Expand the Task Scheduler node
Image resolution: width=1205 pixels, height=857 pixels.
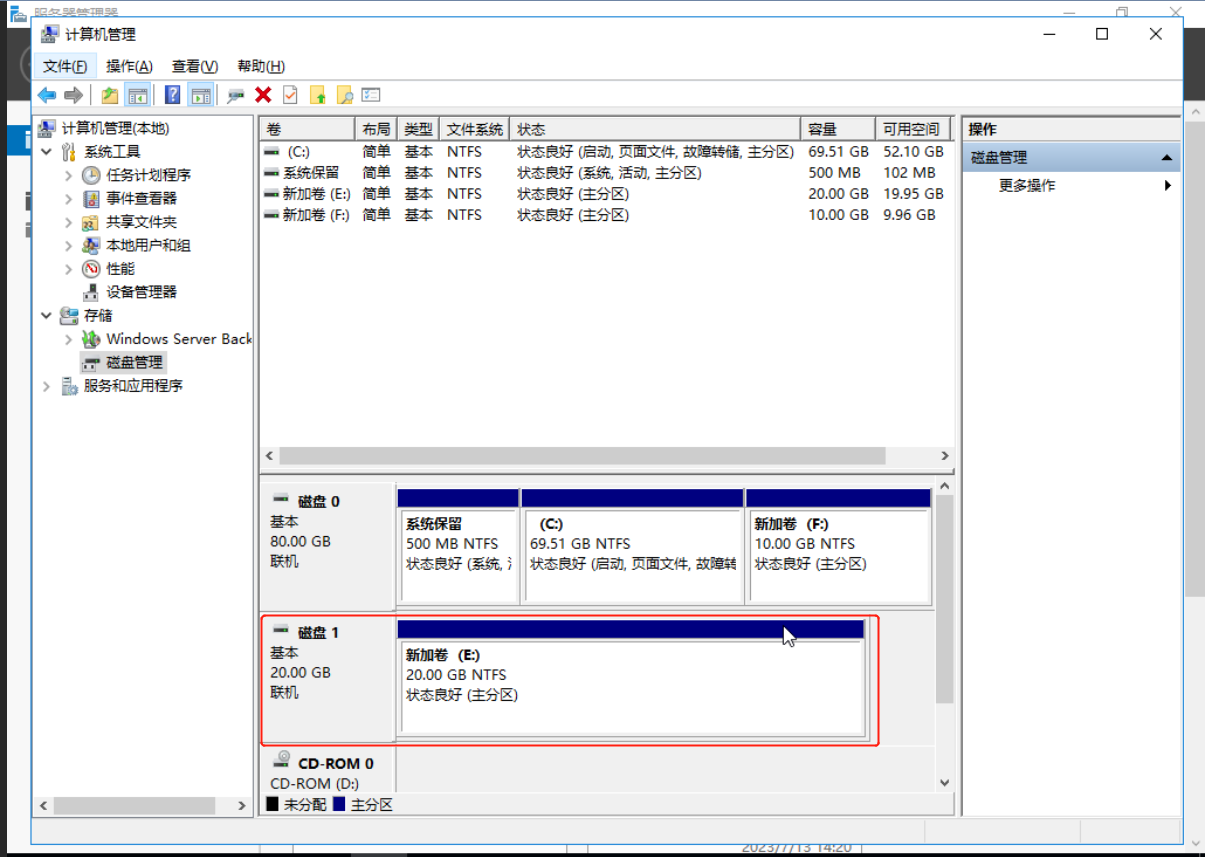pyautogui.click(x=68, y=175)
